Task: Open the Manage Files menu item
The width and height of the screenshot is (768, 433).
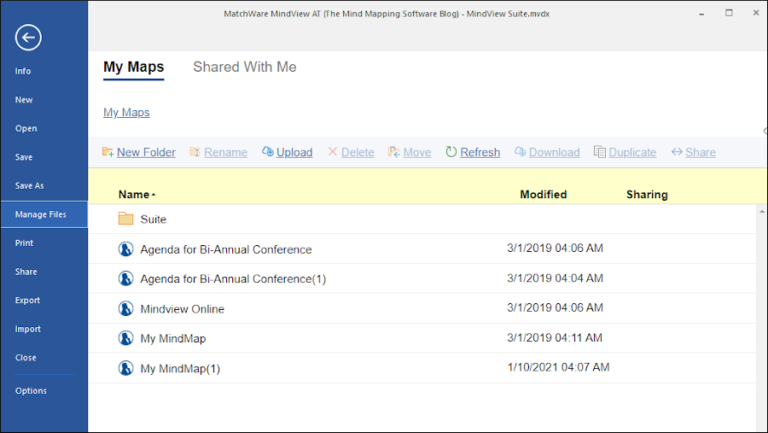Action: tap(41, 214)
